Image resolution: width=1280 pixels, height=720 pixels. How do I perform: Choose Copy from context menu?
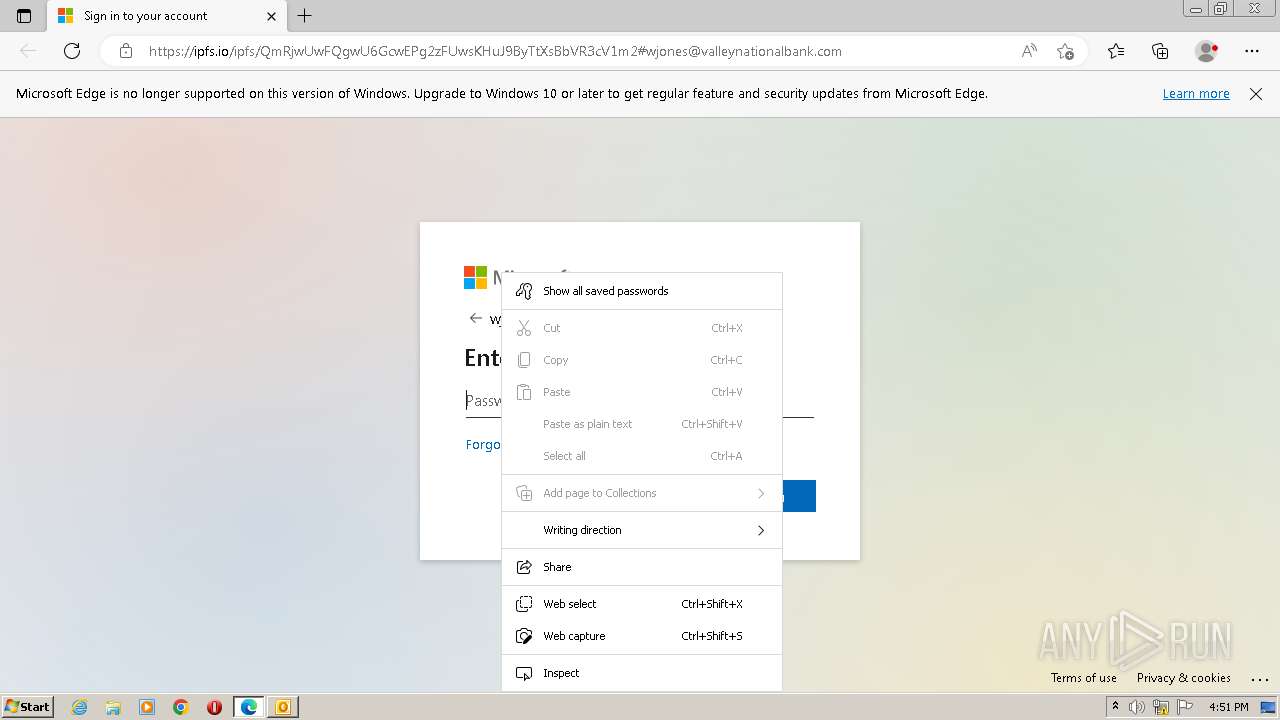coord(642,360)
